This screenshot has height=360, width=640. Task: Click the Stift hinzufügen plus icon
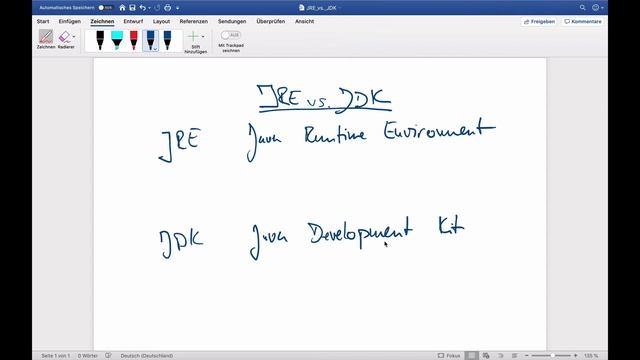coord(193,37)
